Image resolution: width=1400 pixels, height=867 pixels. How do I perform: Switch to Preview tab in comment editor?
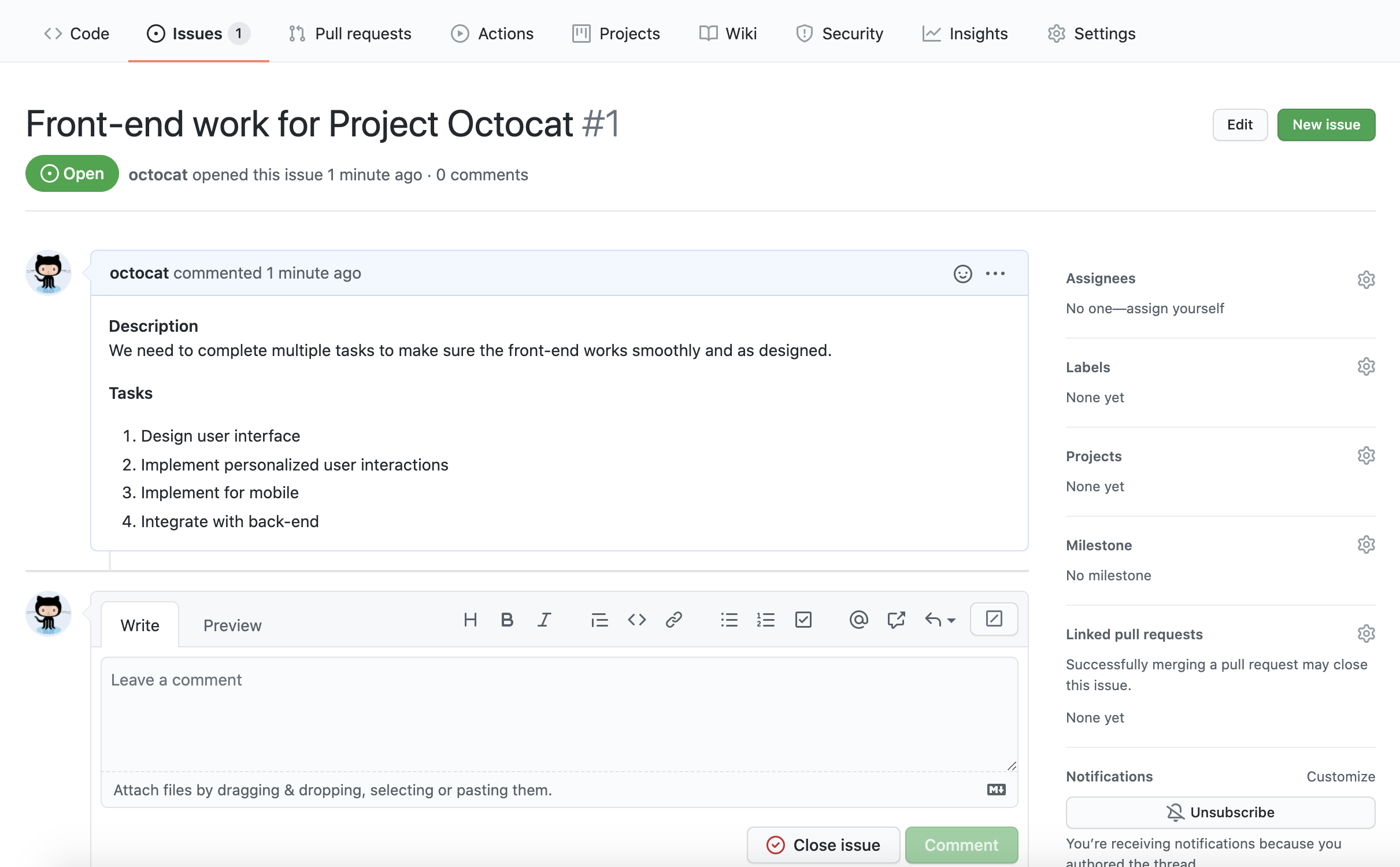tap(232, 625)
